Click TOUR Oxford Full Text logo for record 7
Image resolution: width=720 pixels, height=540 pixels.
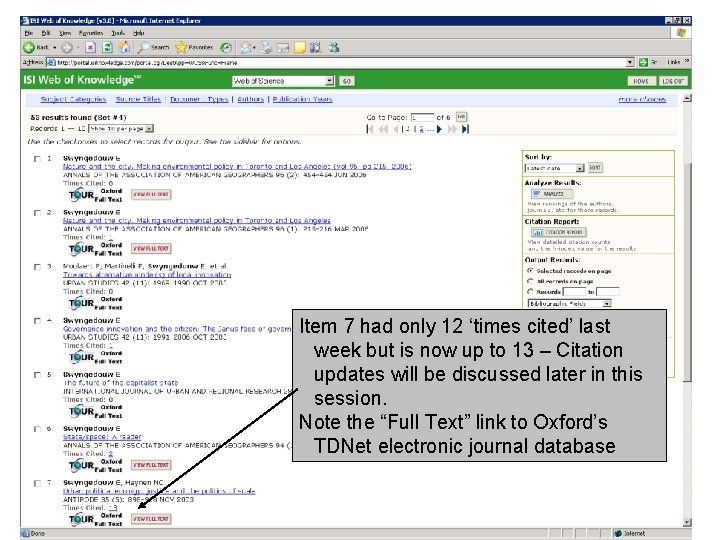click(x=96, y=519)
